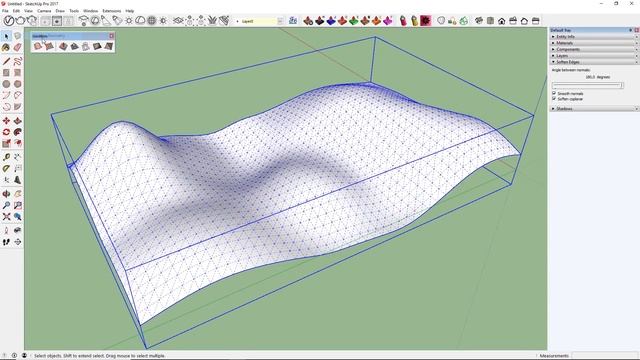Click the V-Ray Fur icon
Image resolution: width=640 pixels, height=360 pixels.
(x=212, y=20)
